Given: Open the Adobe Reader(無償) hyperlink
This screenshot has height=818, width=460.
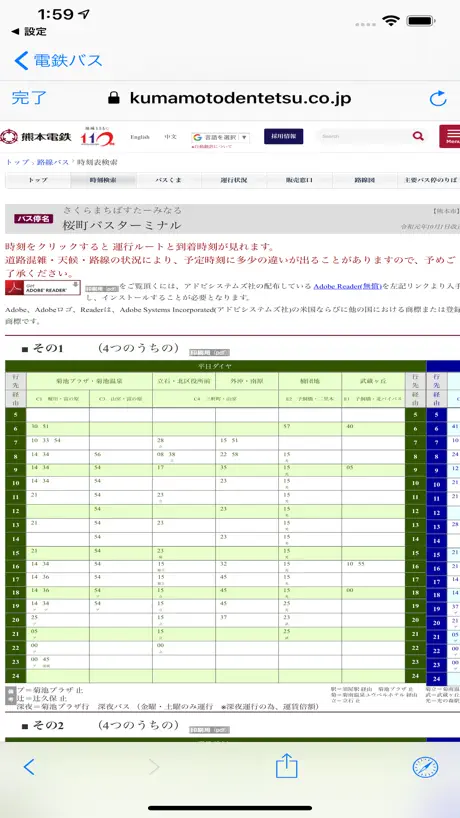Looking at the screenshot, I should click(x=348, y=286).
